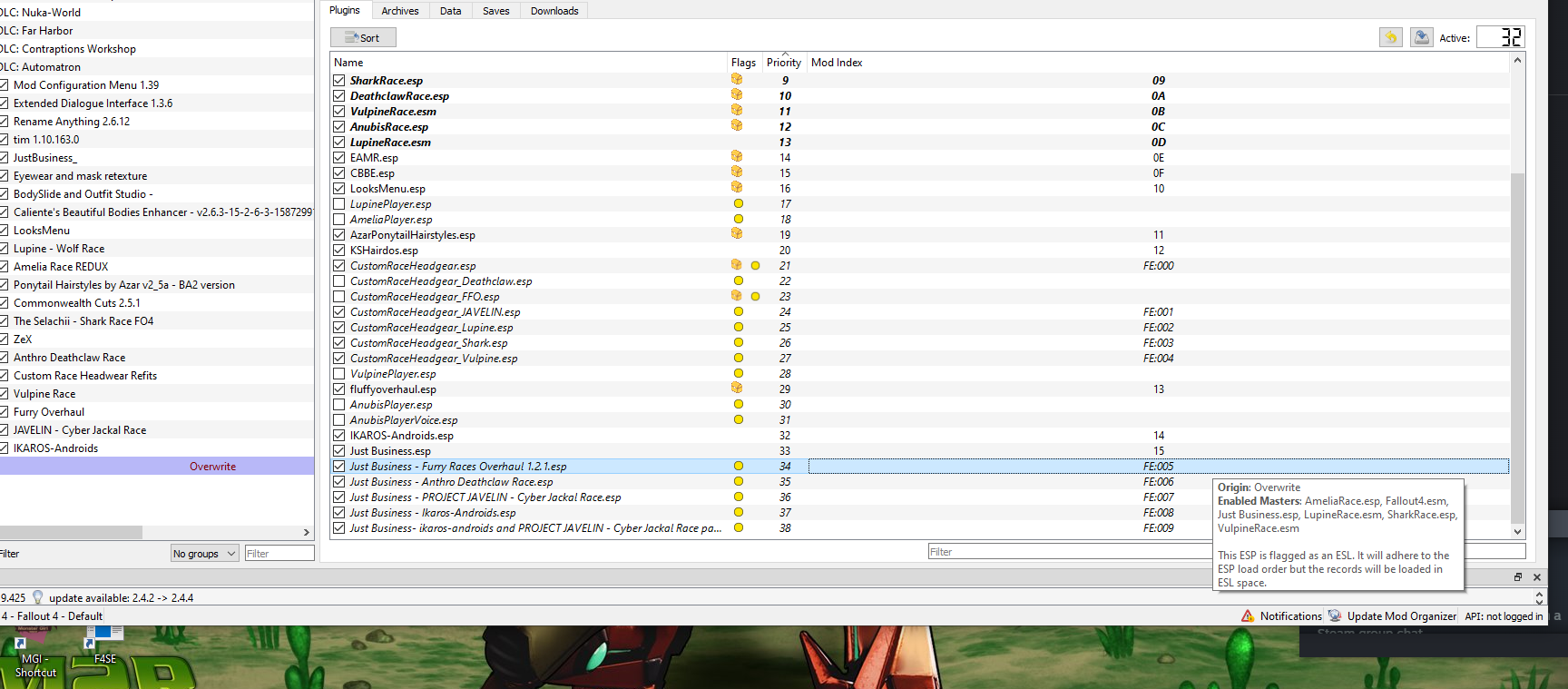Toggle the AnubisPlayerVoice.esp checkbox
The image size is (1568, 689).
(339, 419)
